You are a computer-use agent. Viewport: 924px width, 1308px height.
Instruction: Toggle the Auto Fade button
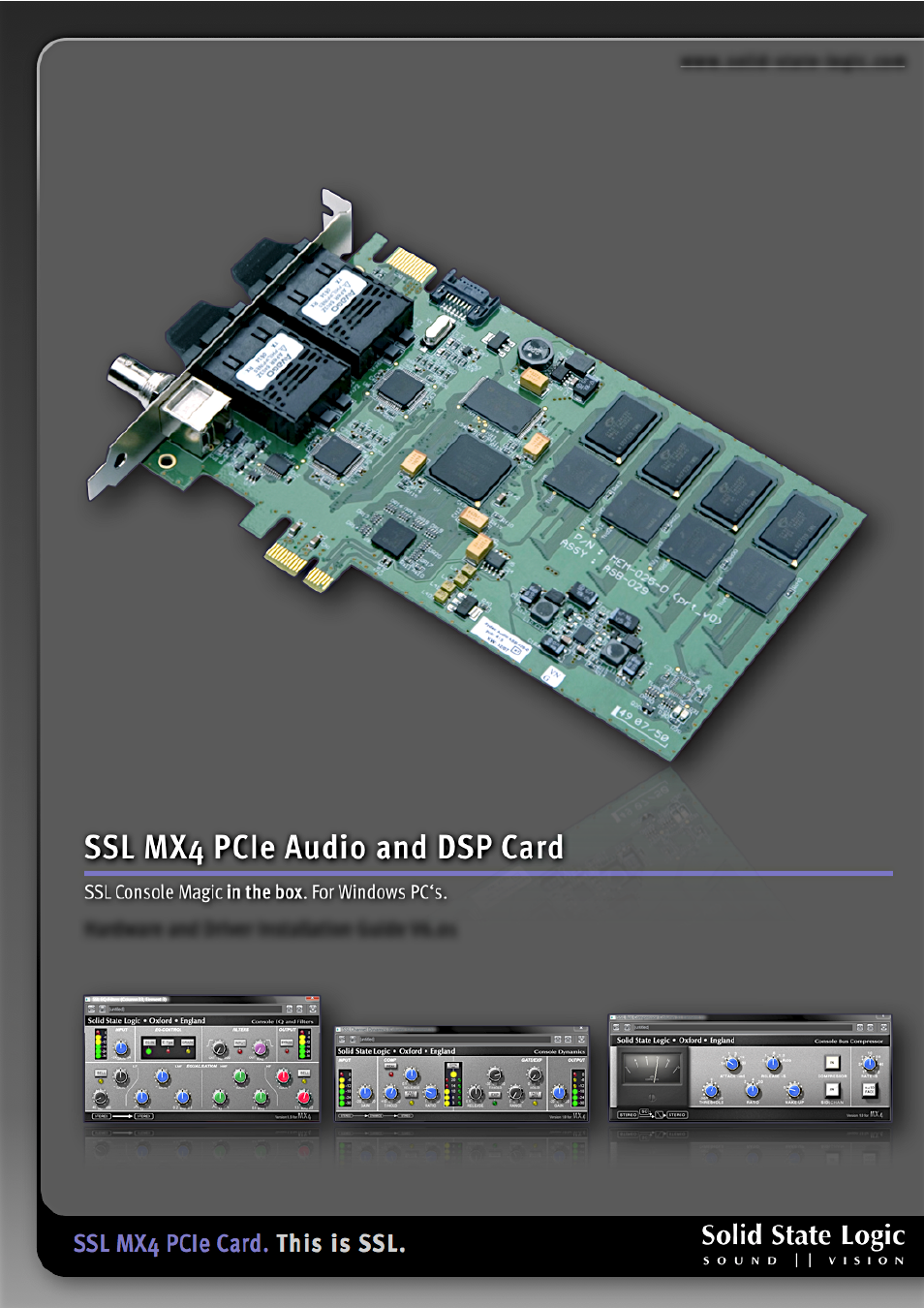(869, 1091)
